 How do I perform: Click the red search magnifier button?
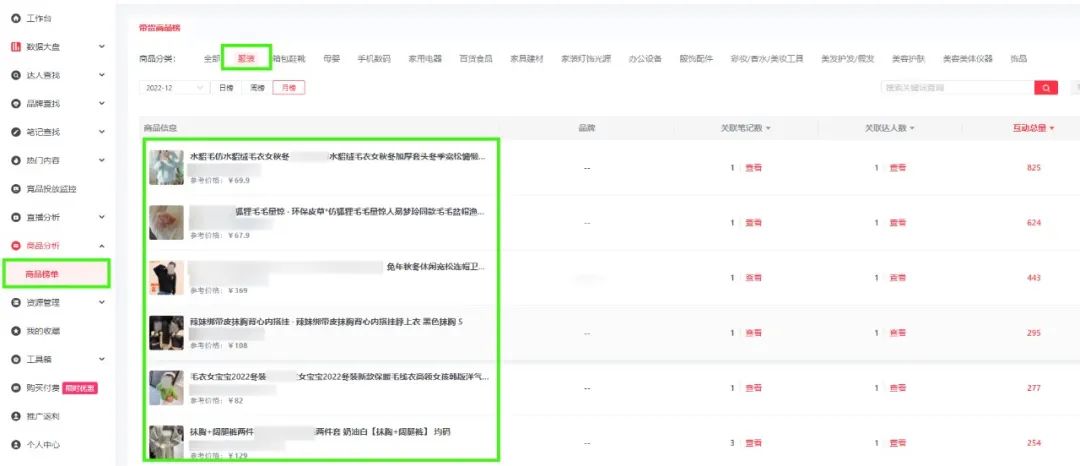tap(1046, 88)
